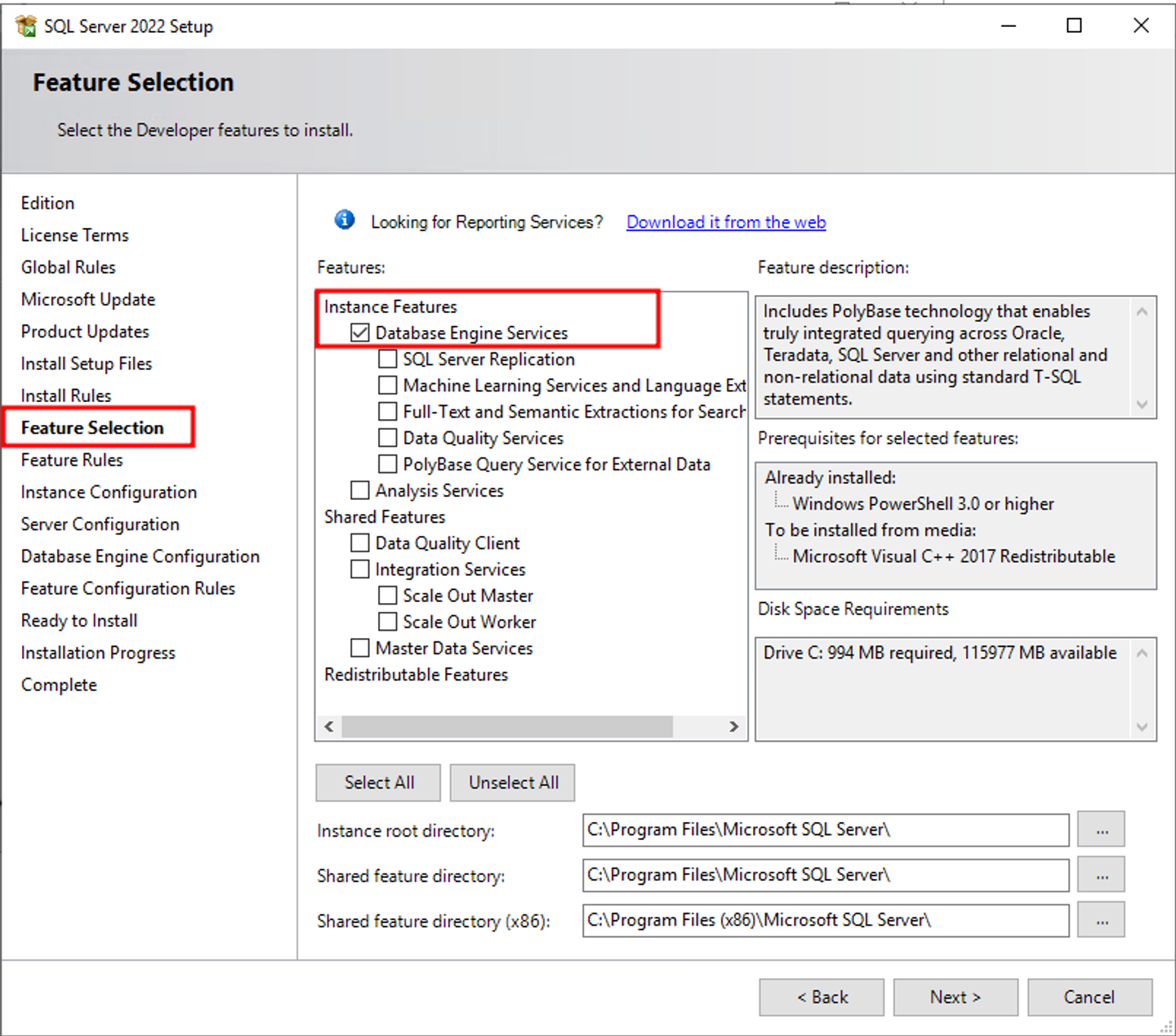Check the Scale Out Worker option
Image resolution: width=1176 pixels, height=1036 pixels.
click(x=388, y=622)
